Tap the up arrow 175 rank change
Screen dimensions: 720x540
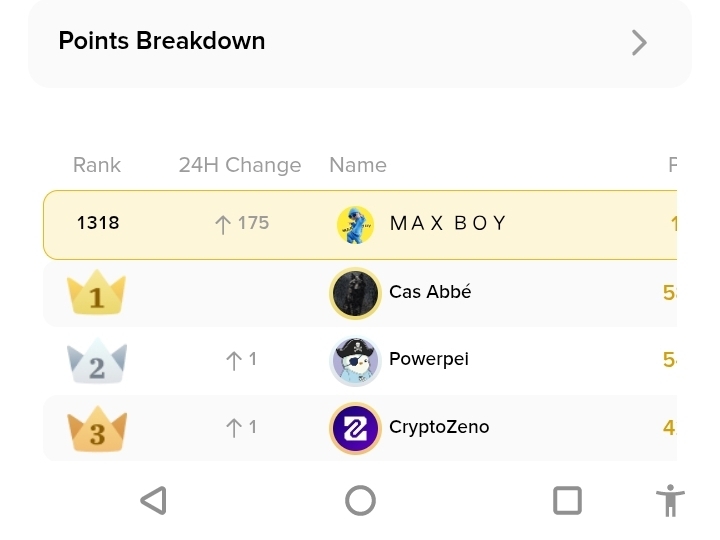[242, 223]
